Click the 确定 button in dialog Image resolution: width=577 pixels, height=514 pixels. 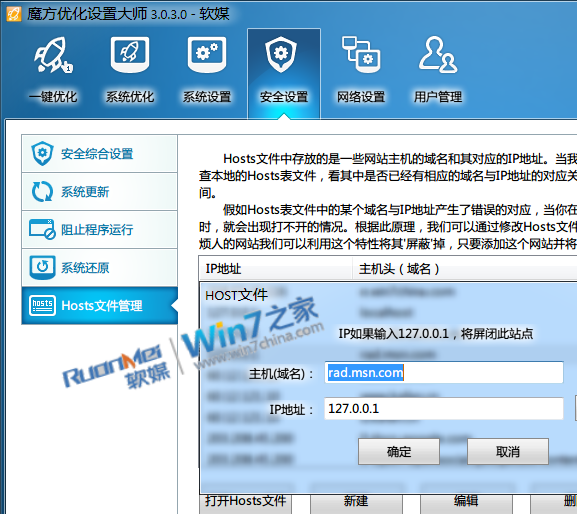coord(399,451)
